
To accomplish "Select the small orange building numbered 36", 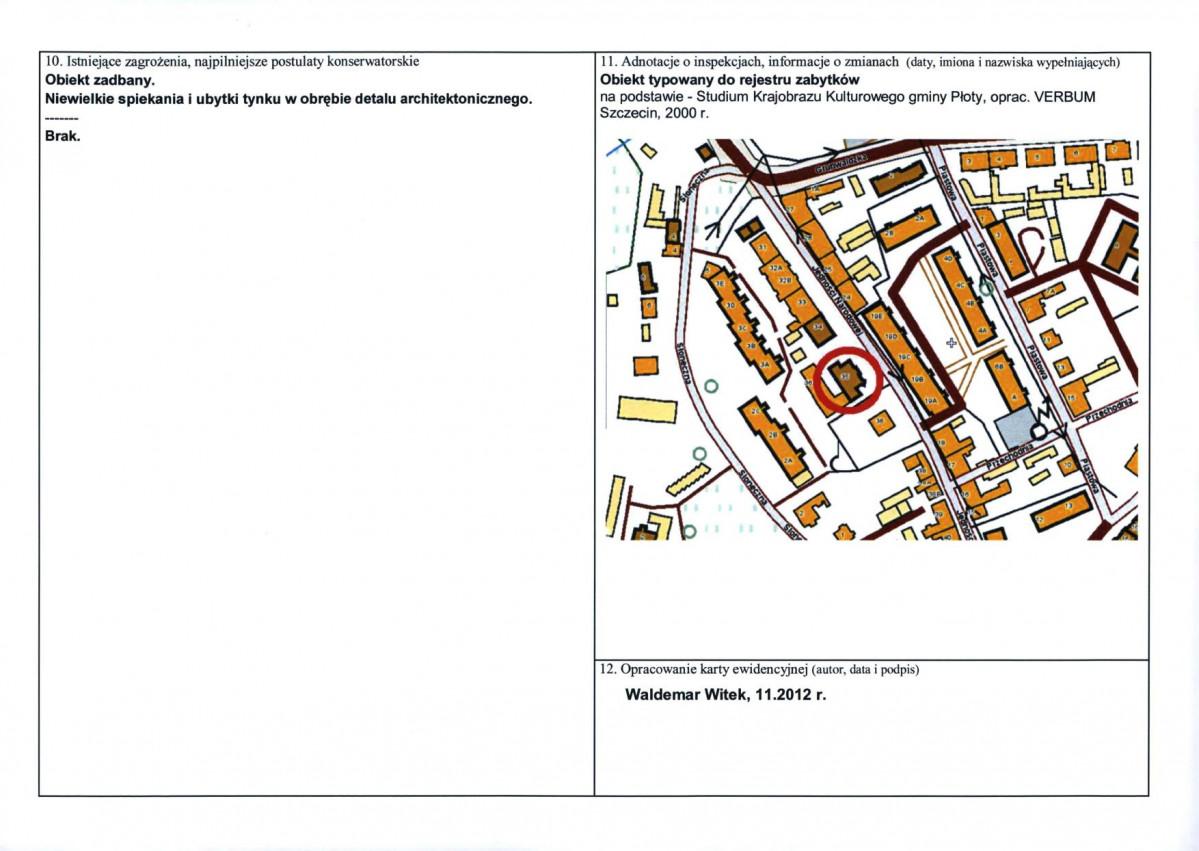I will tap(881, 421).
